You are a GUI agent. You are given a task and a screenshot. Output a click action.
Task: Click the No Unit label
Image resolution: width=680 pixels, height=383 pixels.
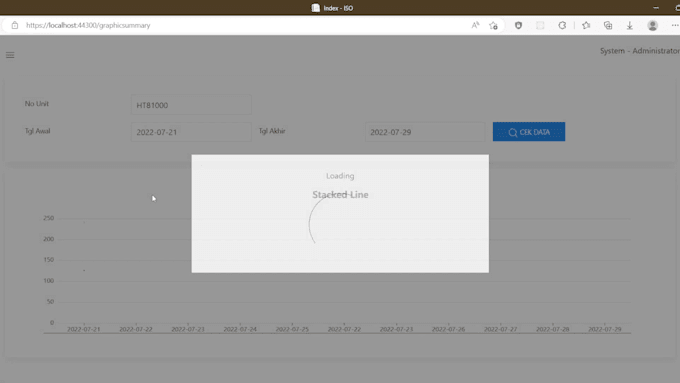[36, 104]
